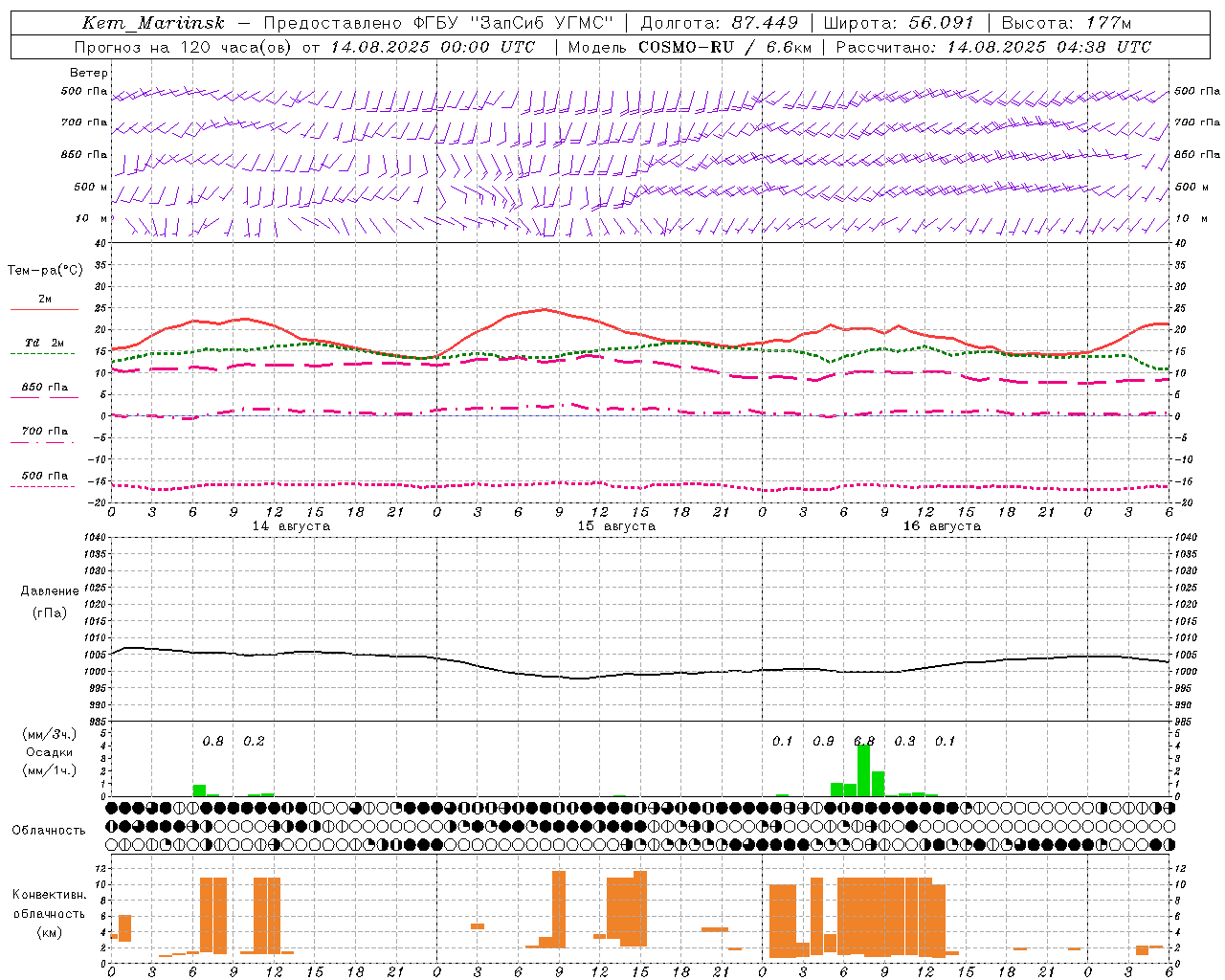Click Предоставлено ФГБУ "ЗапСиб УГМС" text
1225x980 pixels.
coord(438,23)
